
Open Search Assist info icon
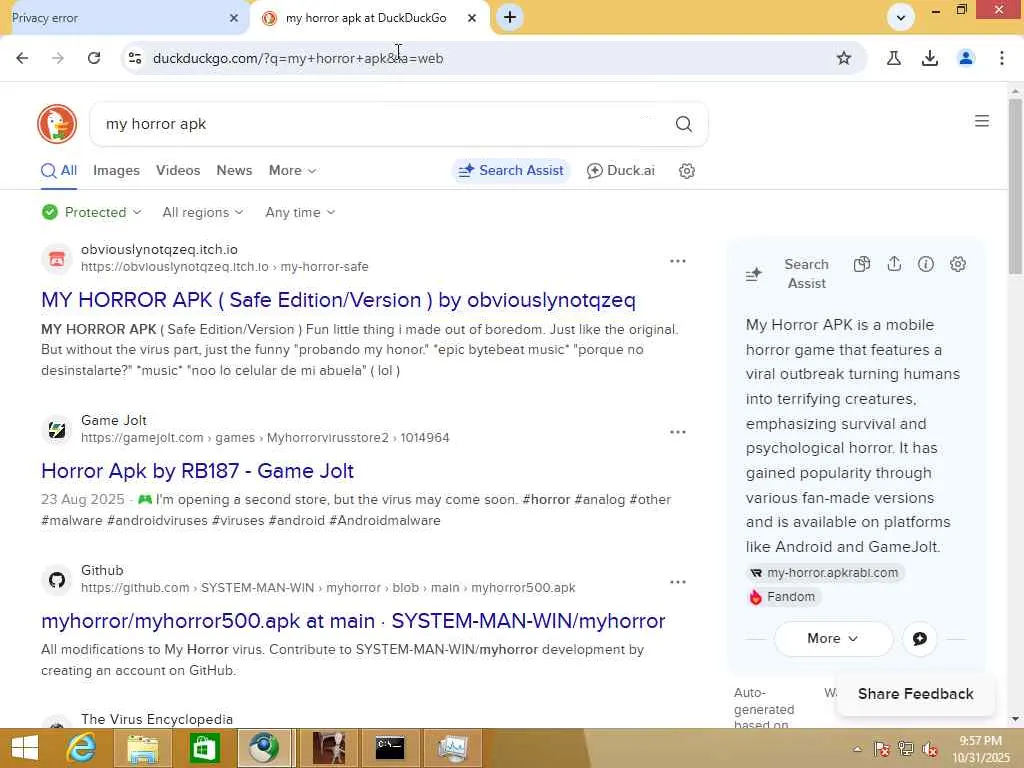(925, 264)
